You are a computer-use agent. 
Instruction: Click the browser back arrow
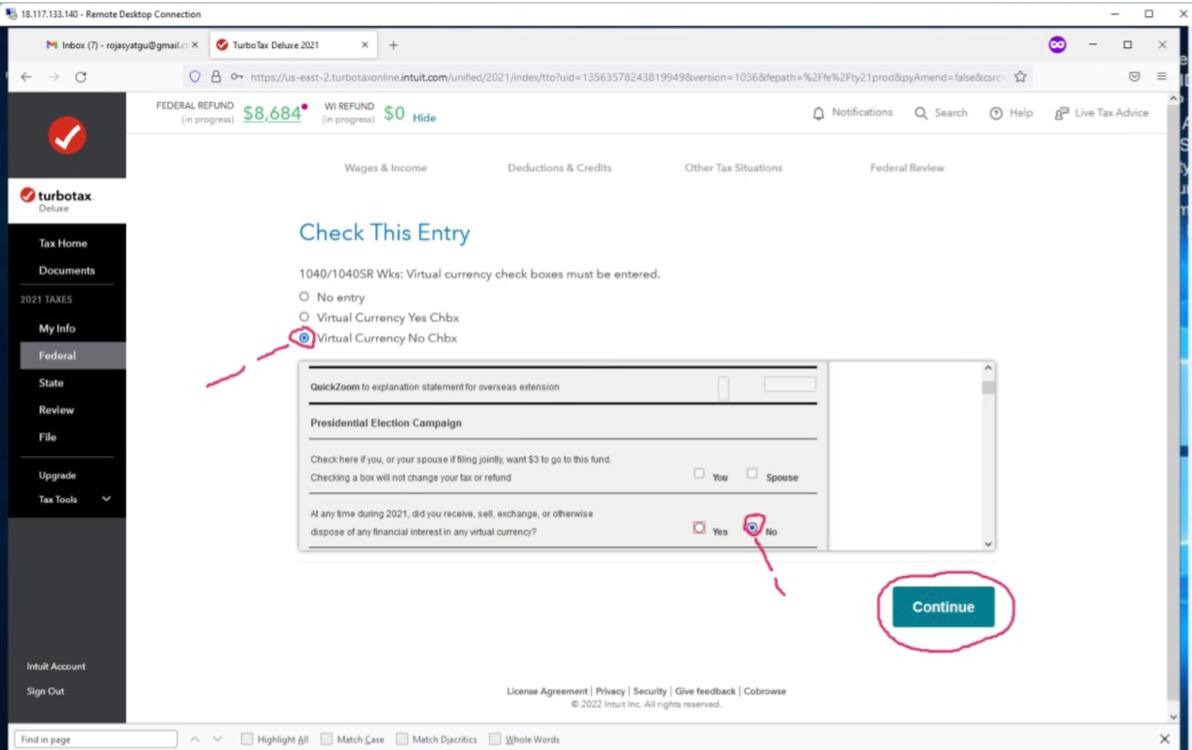click(26, 77)
